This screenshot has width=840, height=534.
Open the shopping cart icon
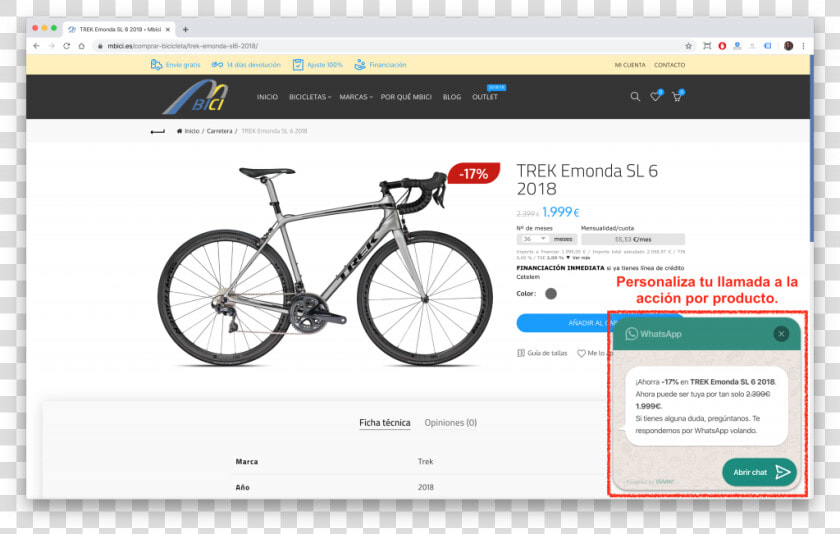(x=677, y=96)
